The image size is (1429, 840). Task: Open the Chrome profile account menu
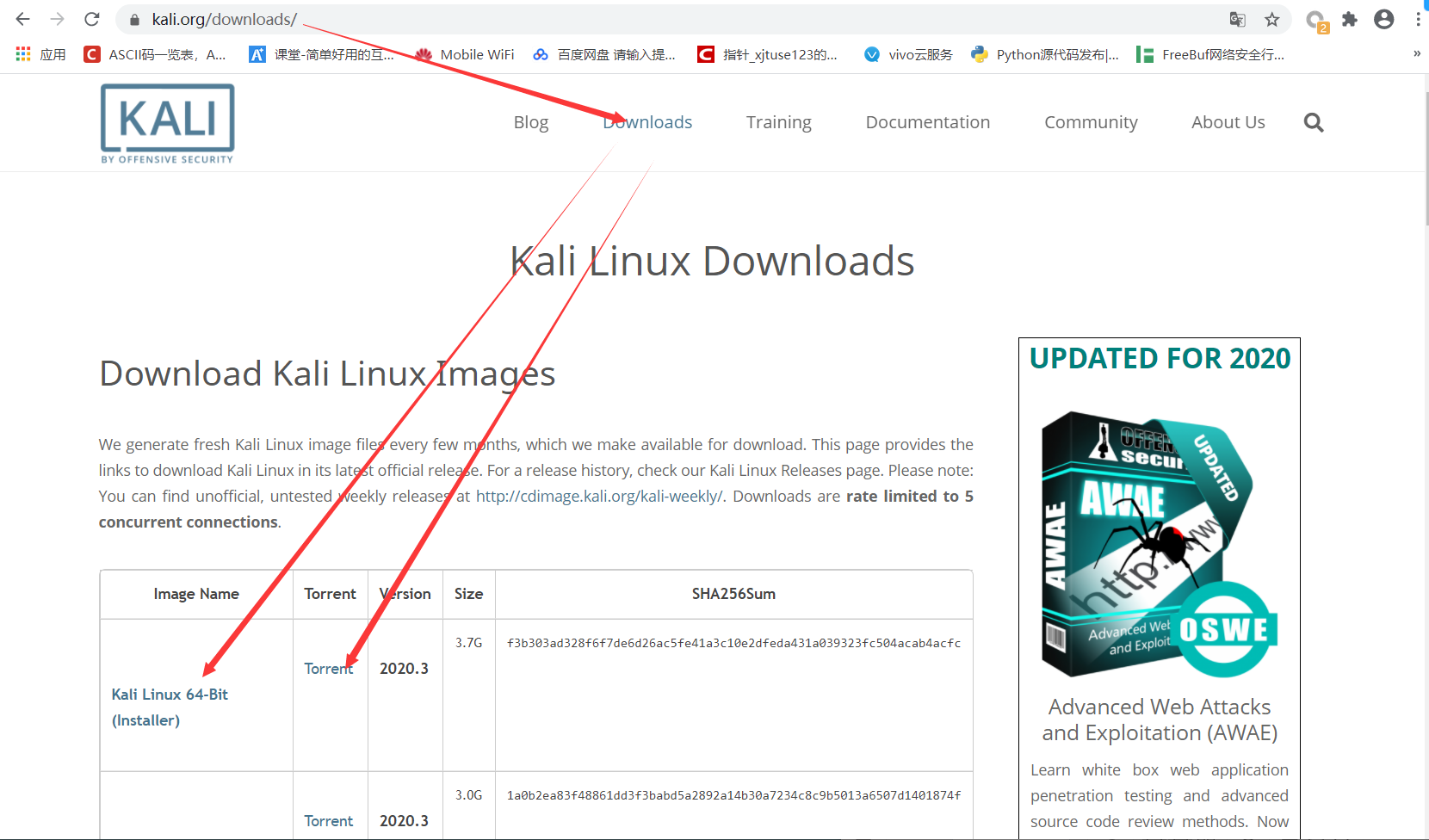1384,19
